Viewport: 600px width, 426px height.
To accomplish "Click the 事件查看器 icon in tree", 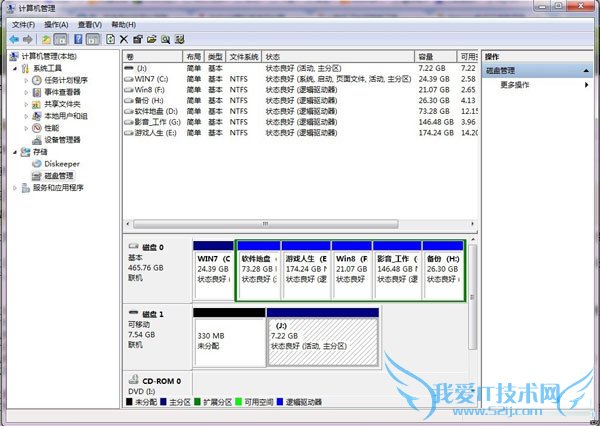I will (37, 92).
